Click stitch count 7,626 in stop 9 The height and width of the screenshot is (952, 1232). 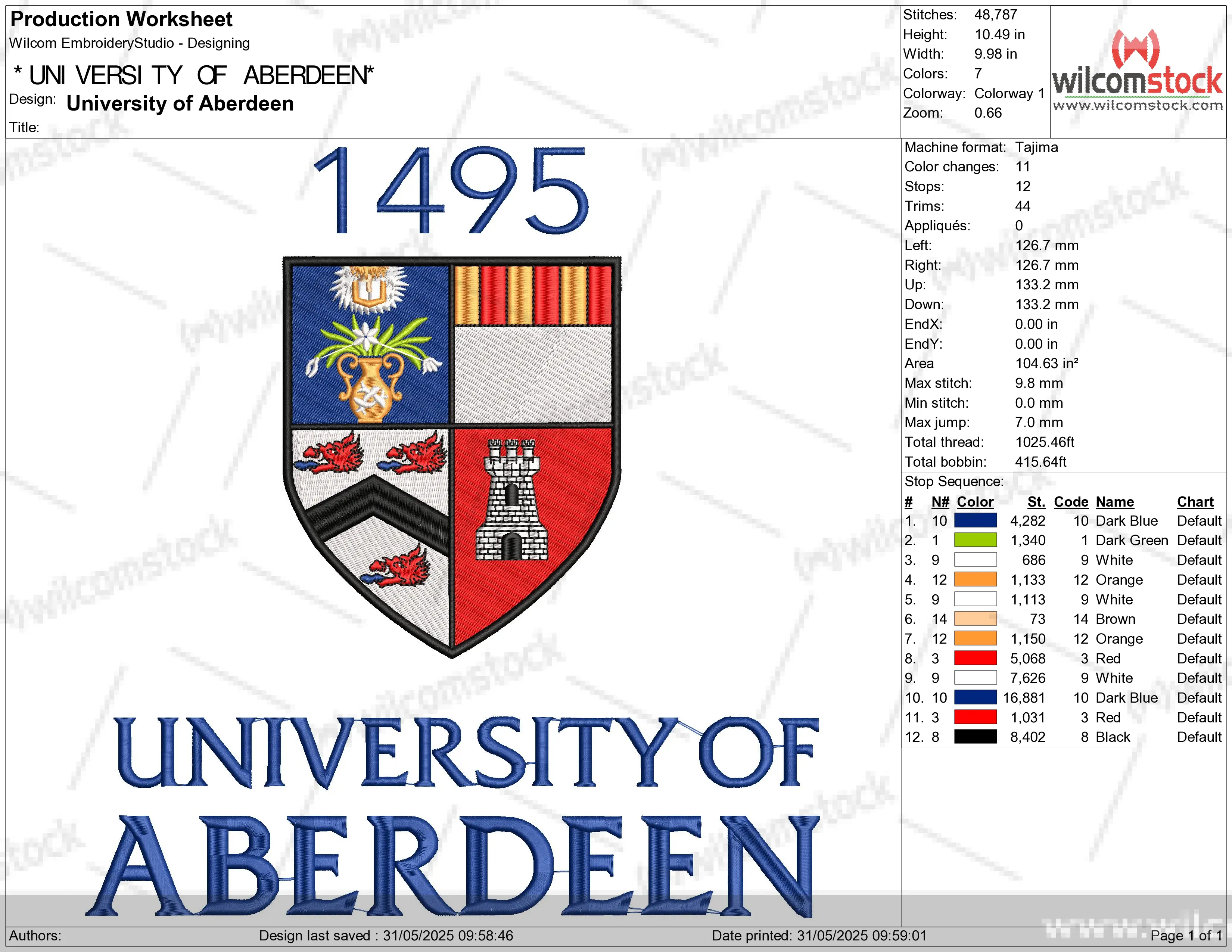tap(1027, 678)
